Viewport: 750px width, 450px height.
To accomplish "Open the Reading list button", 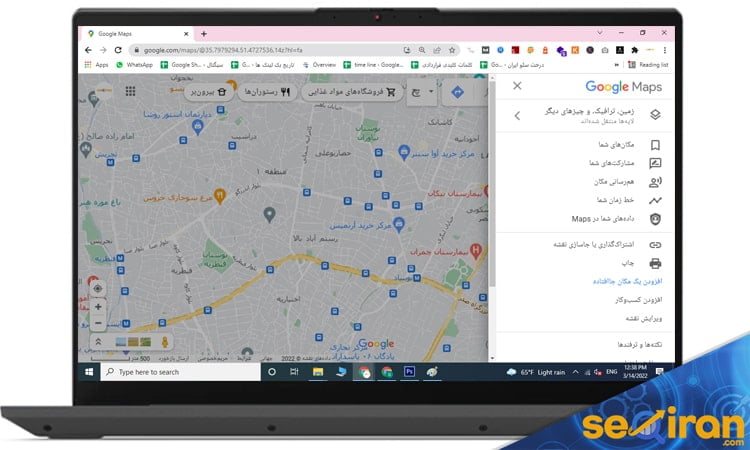I will [x=648, y=65].
